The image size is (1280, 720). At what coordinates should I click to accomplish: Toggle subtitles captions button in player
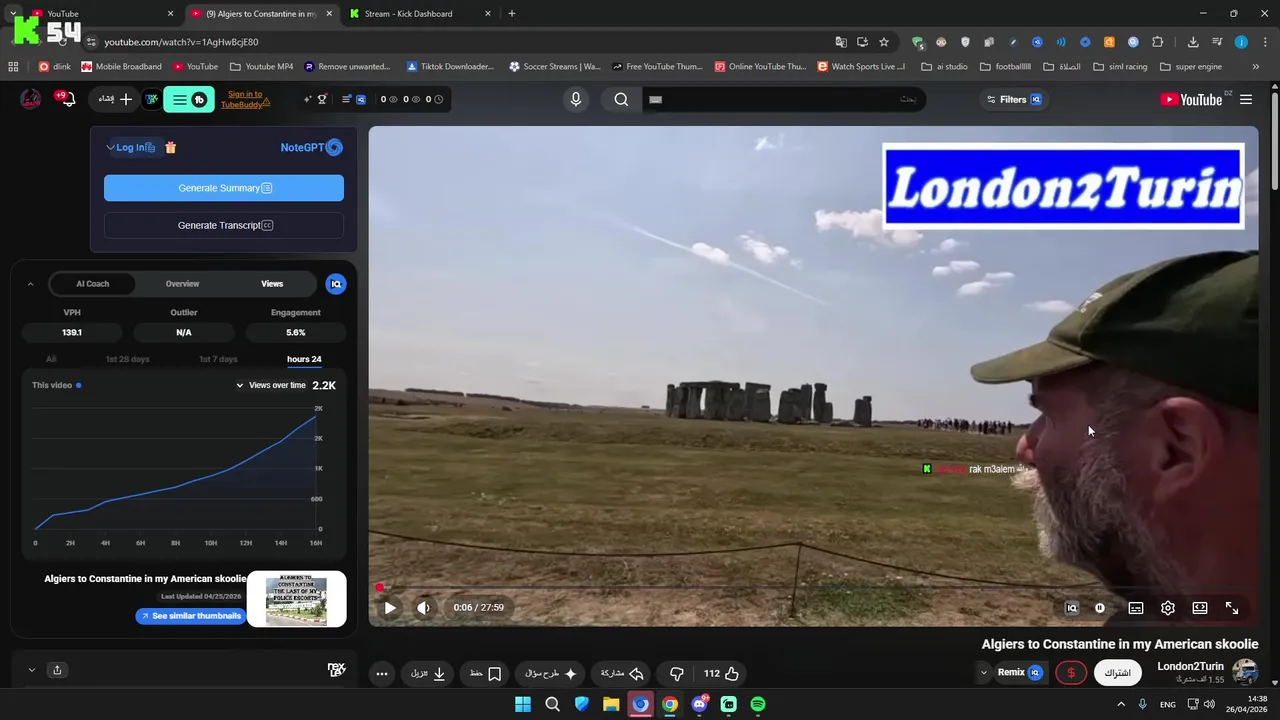tap(1136, 608)
